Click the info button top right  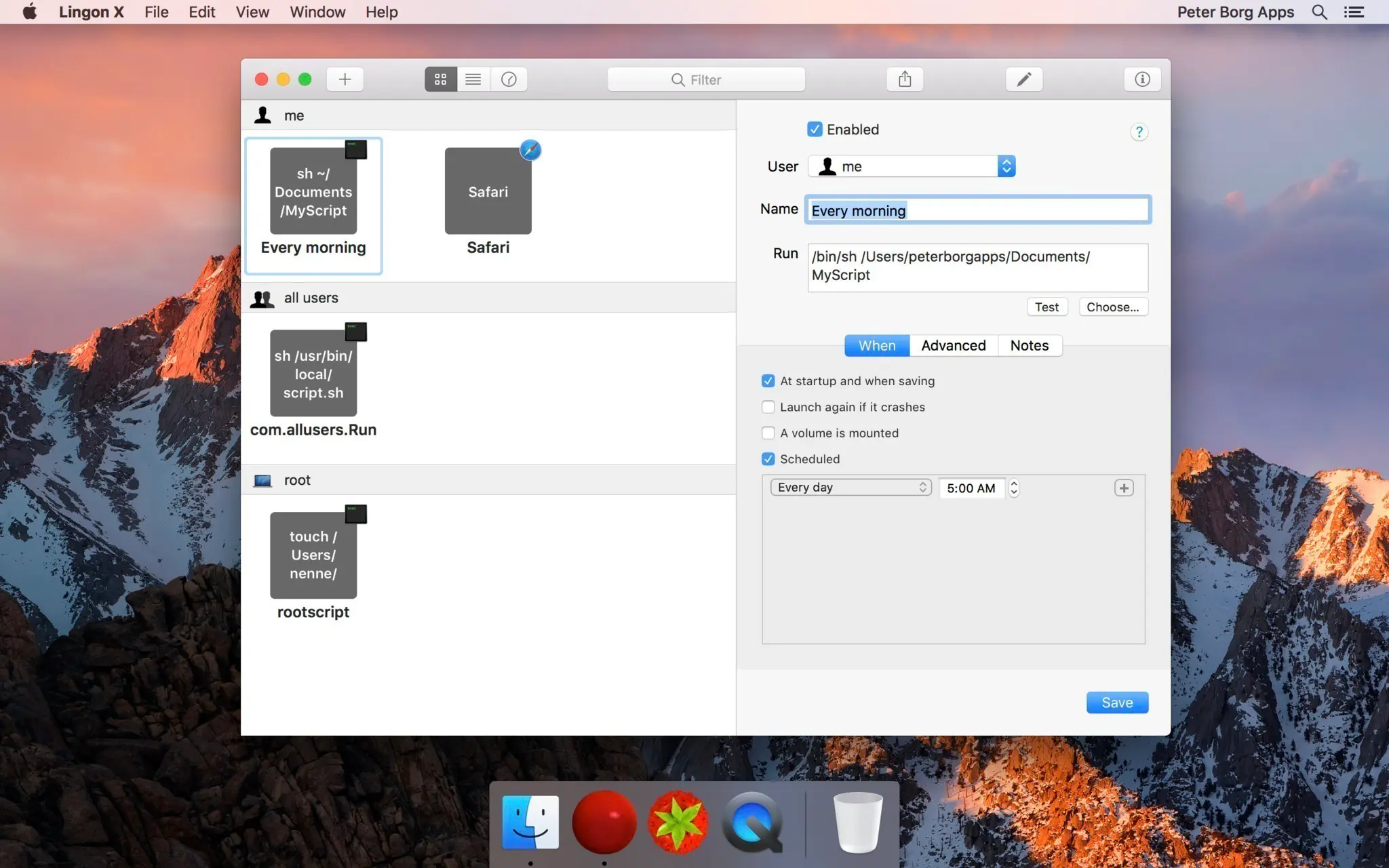1142,78
